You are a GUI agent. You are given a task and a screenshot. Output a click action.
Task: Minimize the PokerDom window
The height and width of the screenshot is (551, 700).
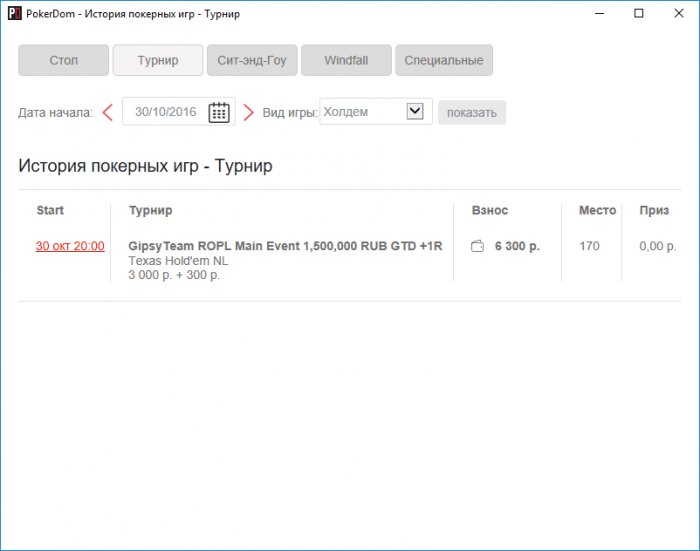[x=600, y=13]
